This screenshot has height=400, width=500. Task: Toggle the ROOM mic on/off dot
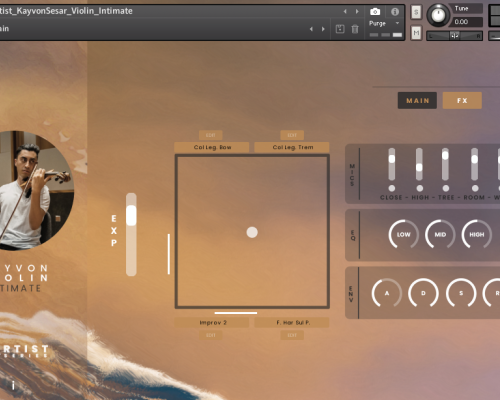pos(475,188)
